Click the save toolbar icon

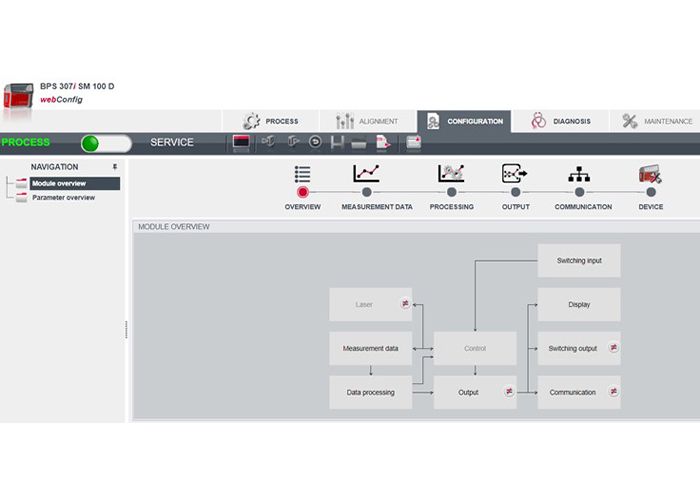pos(337,142)
